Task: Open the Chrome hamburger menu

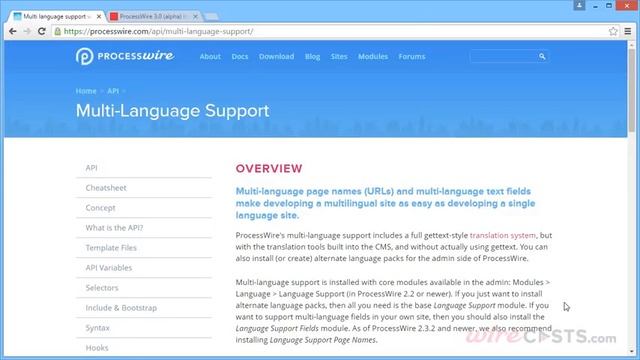Action: tap(628, 31)
